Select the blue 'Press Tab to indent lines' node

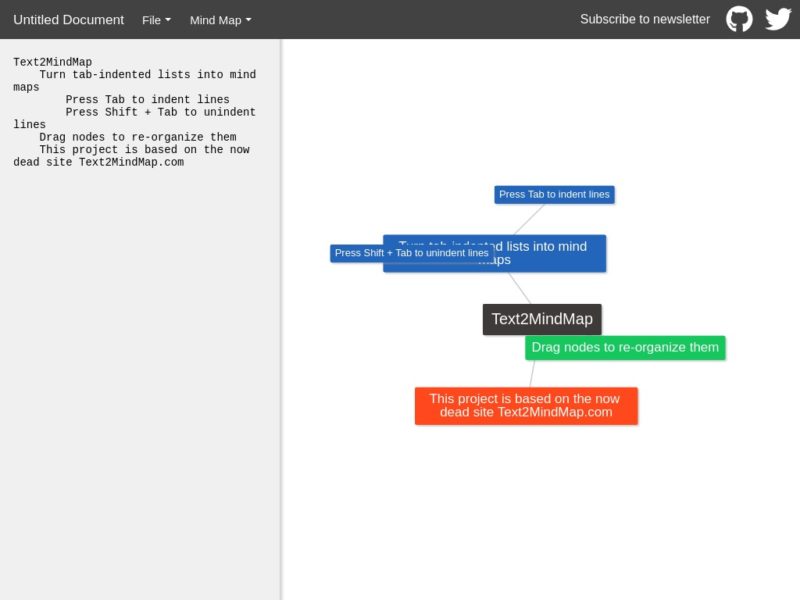point(554,194)
